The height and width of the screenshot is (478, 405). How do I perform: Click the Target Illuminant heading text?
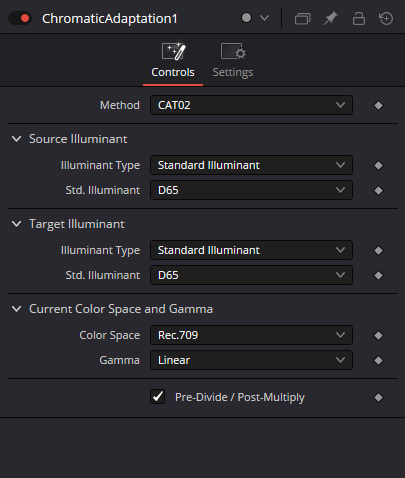(x=77, y=224)
